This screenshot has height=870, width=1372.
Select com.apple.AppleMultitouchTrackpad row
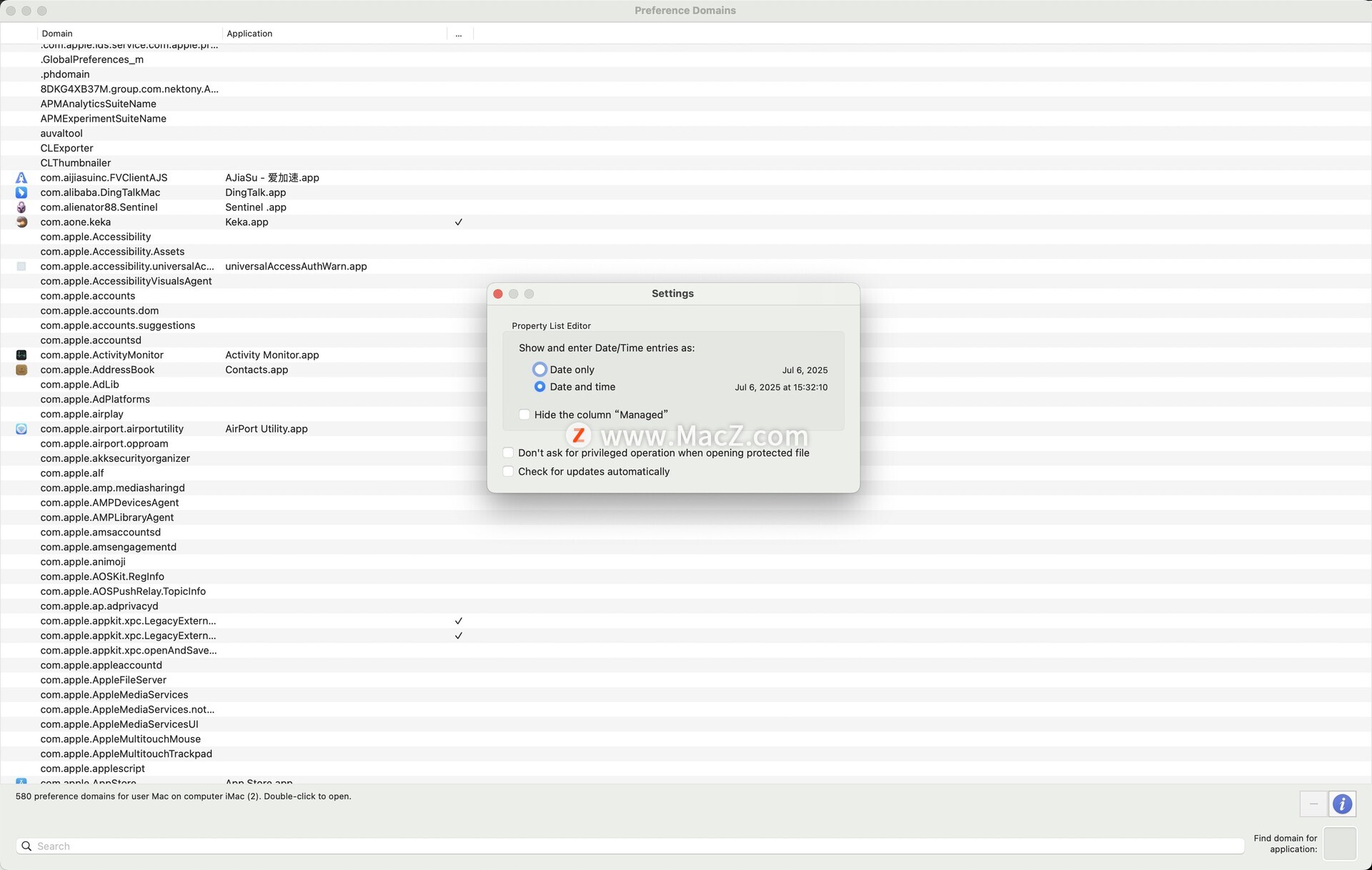tap(686, 754)
